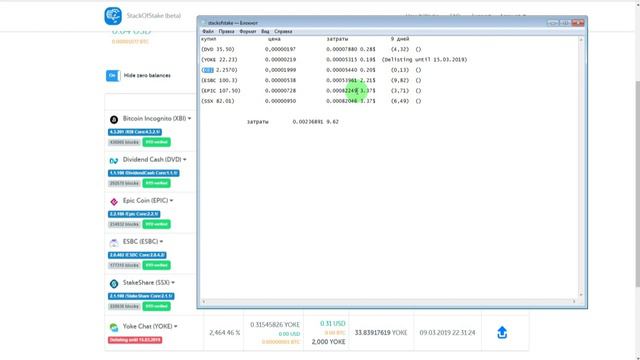Click the ESBC coin icon

[x=114, y=242]
